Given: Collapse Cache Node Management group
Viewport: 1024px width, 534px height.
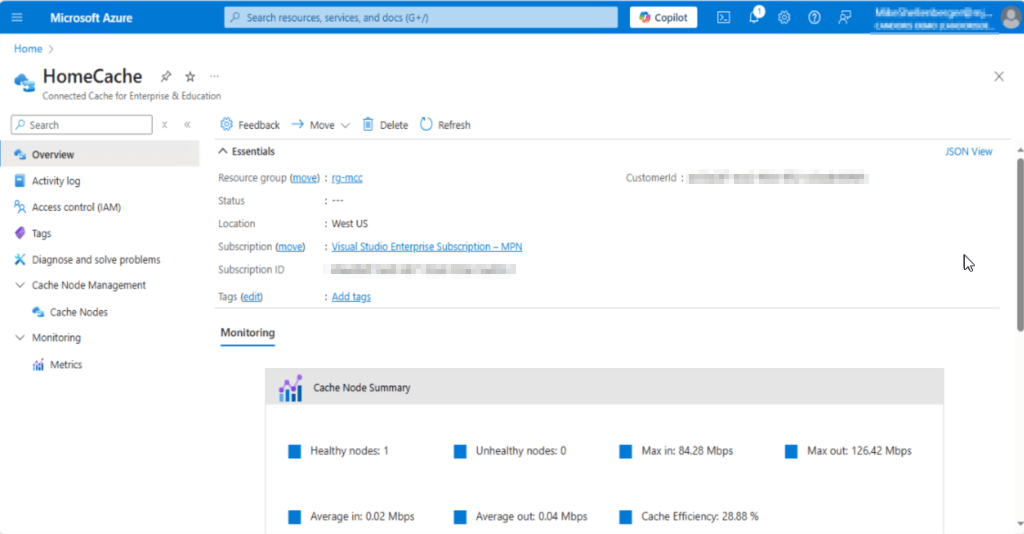Looking at the screenshot, I should point(21,285).
